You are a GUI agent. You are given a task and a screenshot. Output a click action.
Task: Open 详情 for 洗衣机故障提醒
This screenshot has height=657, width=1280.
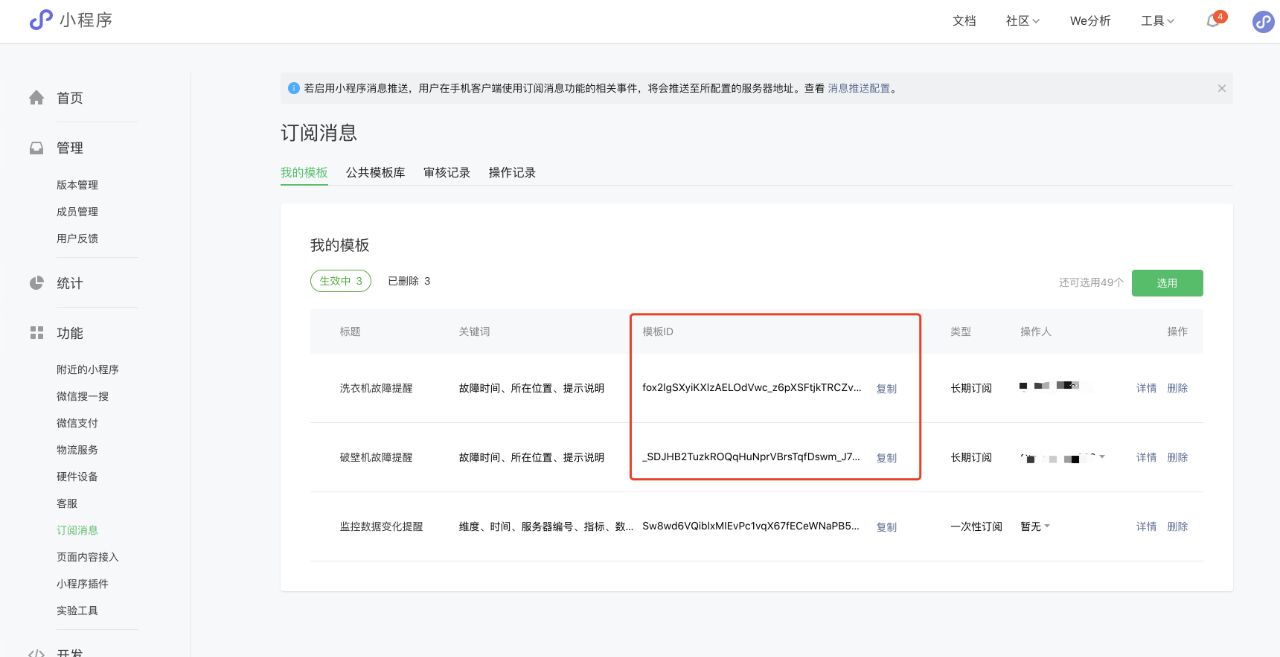coord(1146,388)
